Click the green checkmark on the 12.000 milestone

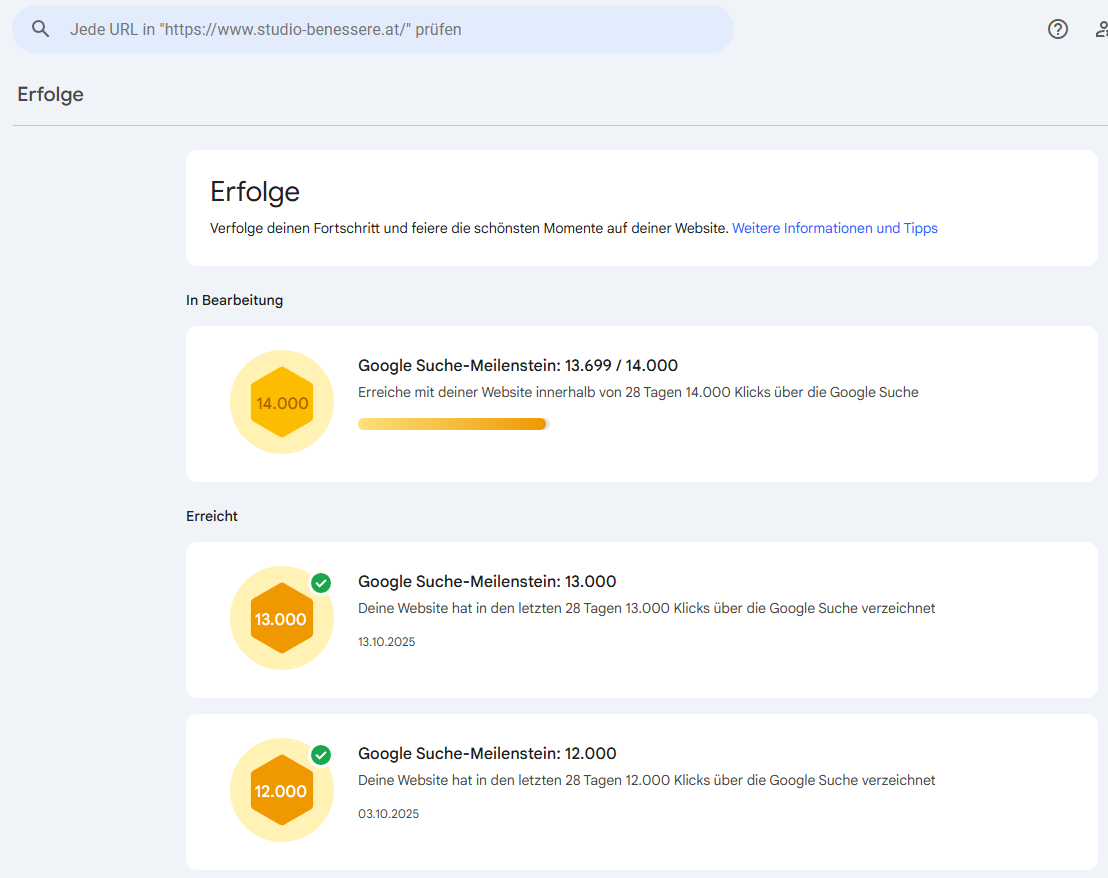click(321, 756)
